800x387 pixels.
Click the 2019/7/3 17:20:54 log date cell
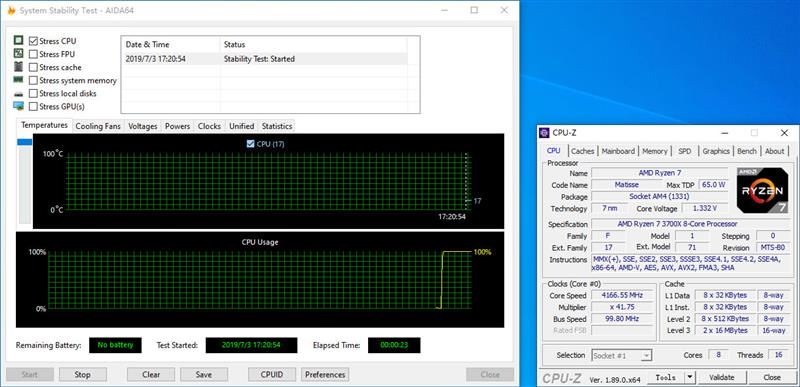(155, 59)
